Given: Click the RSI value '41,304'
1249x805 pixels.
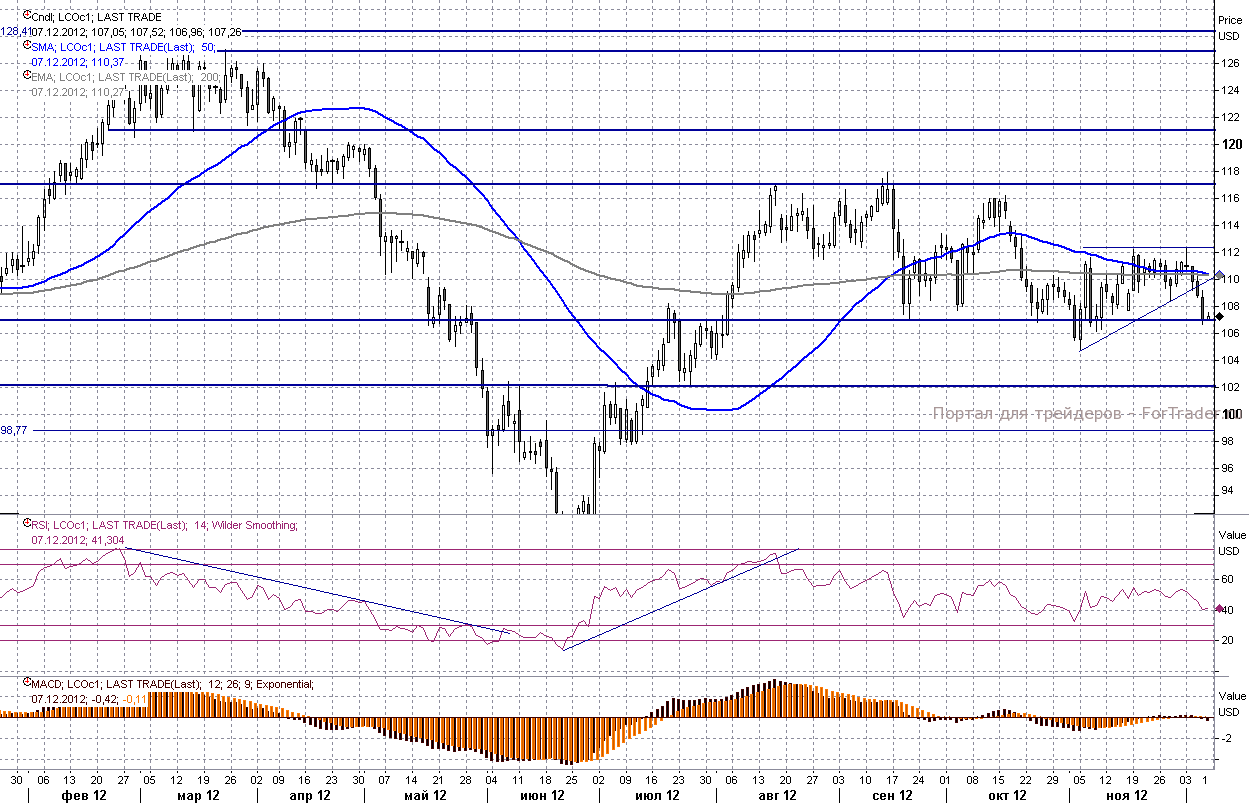Looking at the screenshot, I should 109,539.
